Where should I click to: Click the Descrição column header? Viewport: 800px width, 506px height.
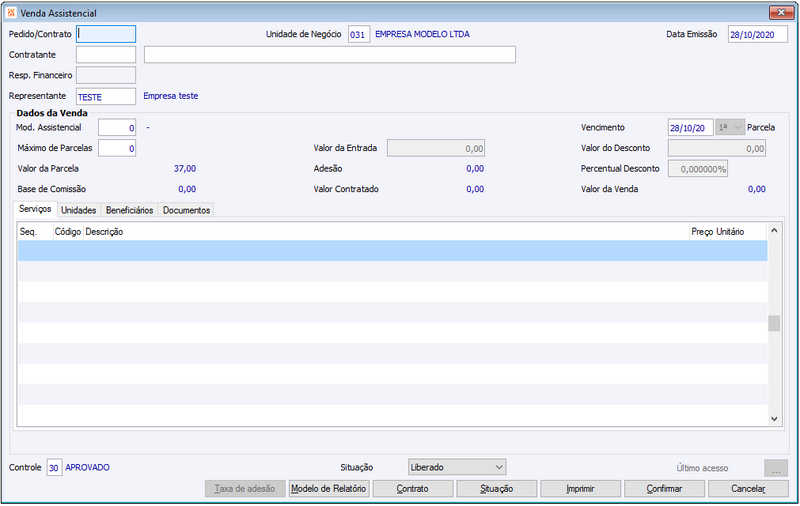point(386,232)
